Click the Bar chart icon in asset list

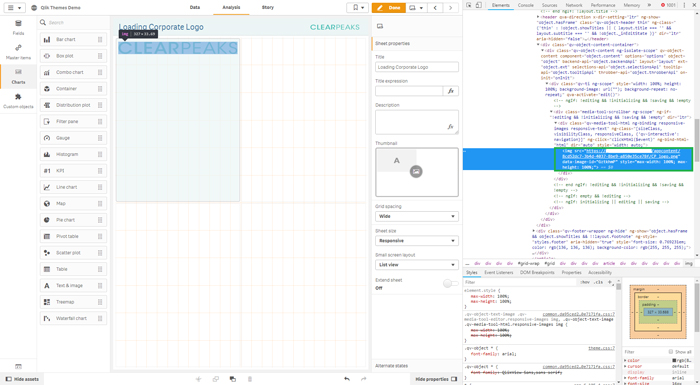click(47, 40)
